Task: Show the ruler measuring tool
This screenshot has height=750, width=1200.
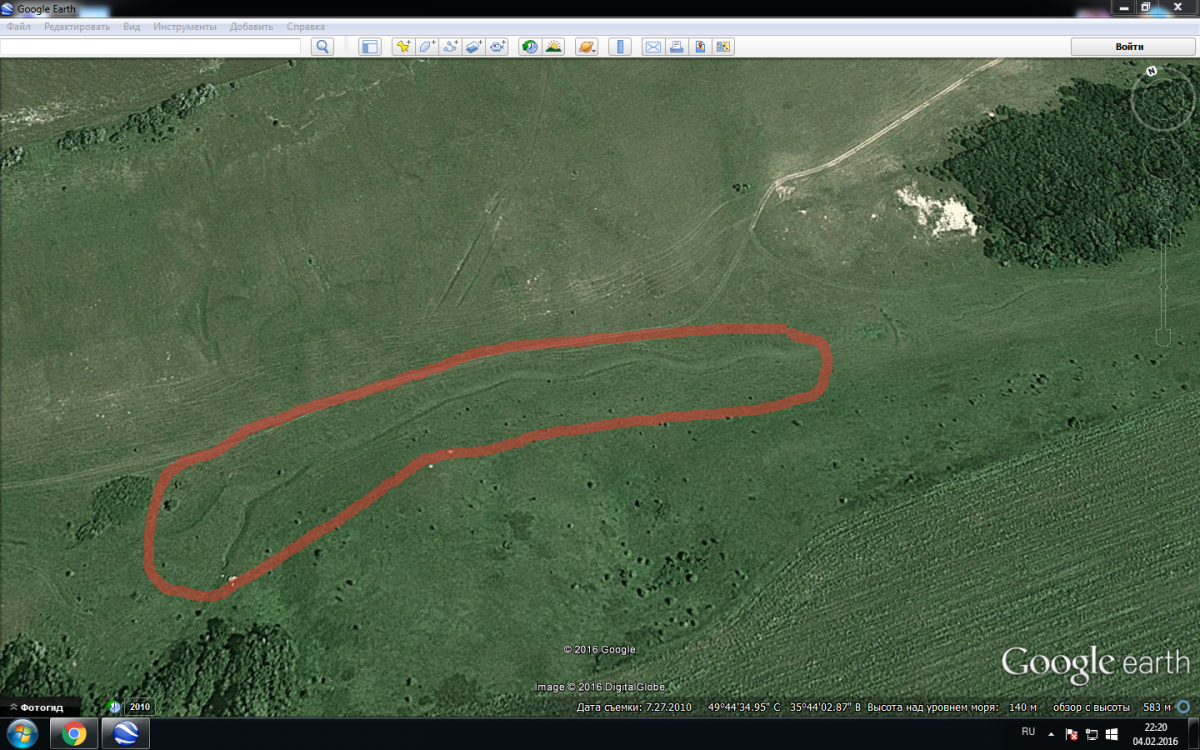Action: 620,46
